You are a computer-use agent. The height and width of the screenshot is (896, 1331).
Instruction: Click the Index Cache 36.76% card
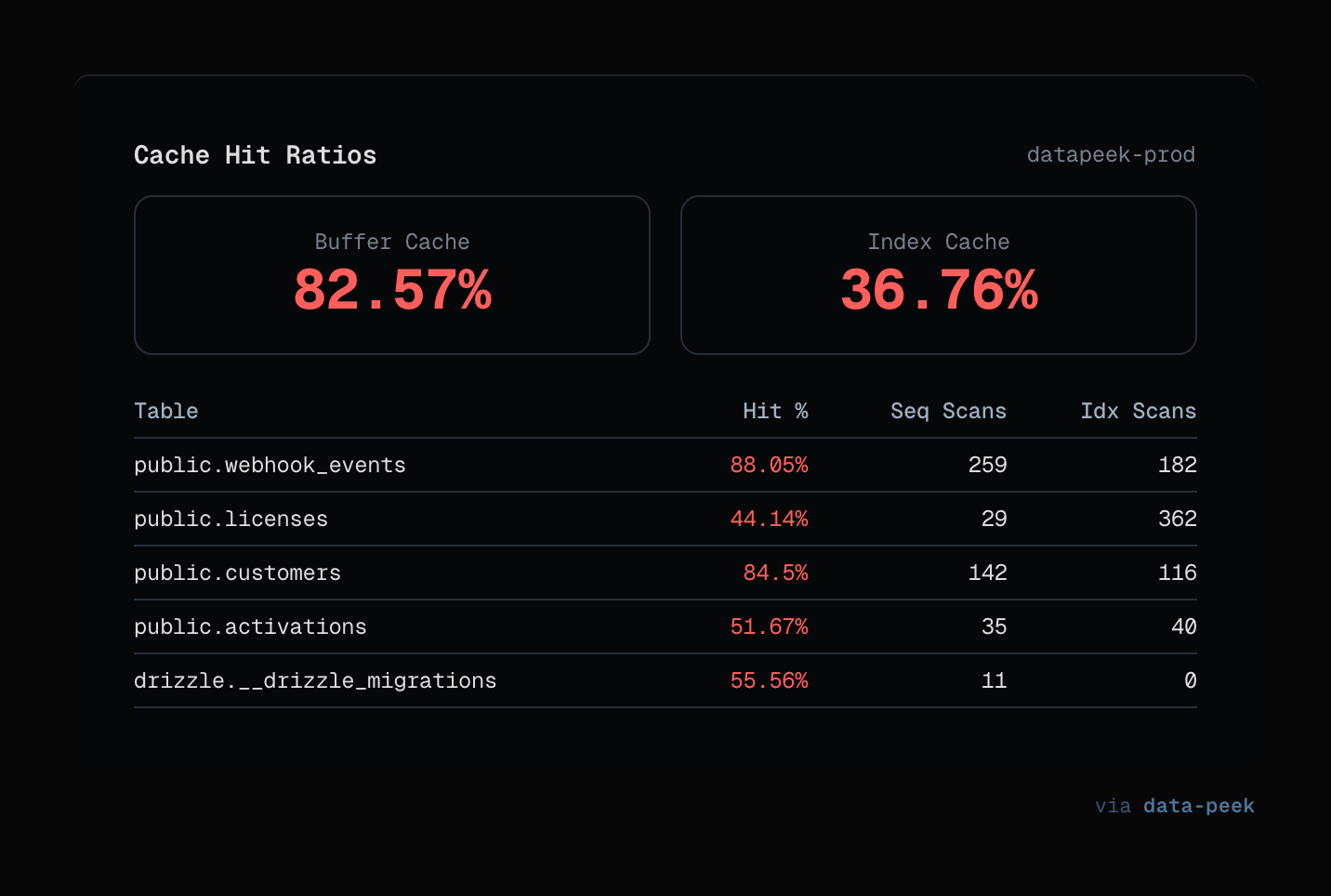[938, 275]
